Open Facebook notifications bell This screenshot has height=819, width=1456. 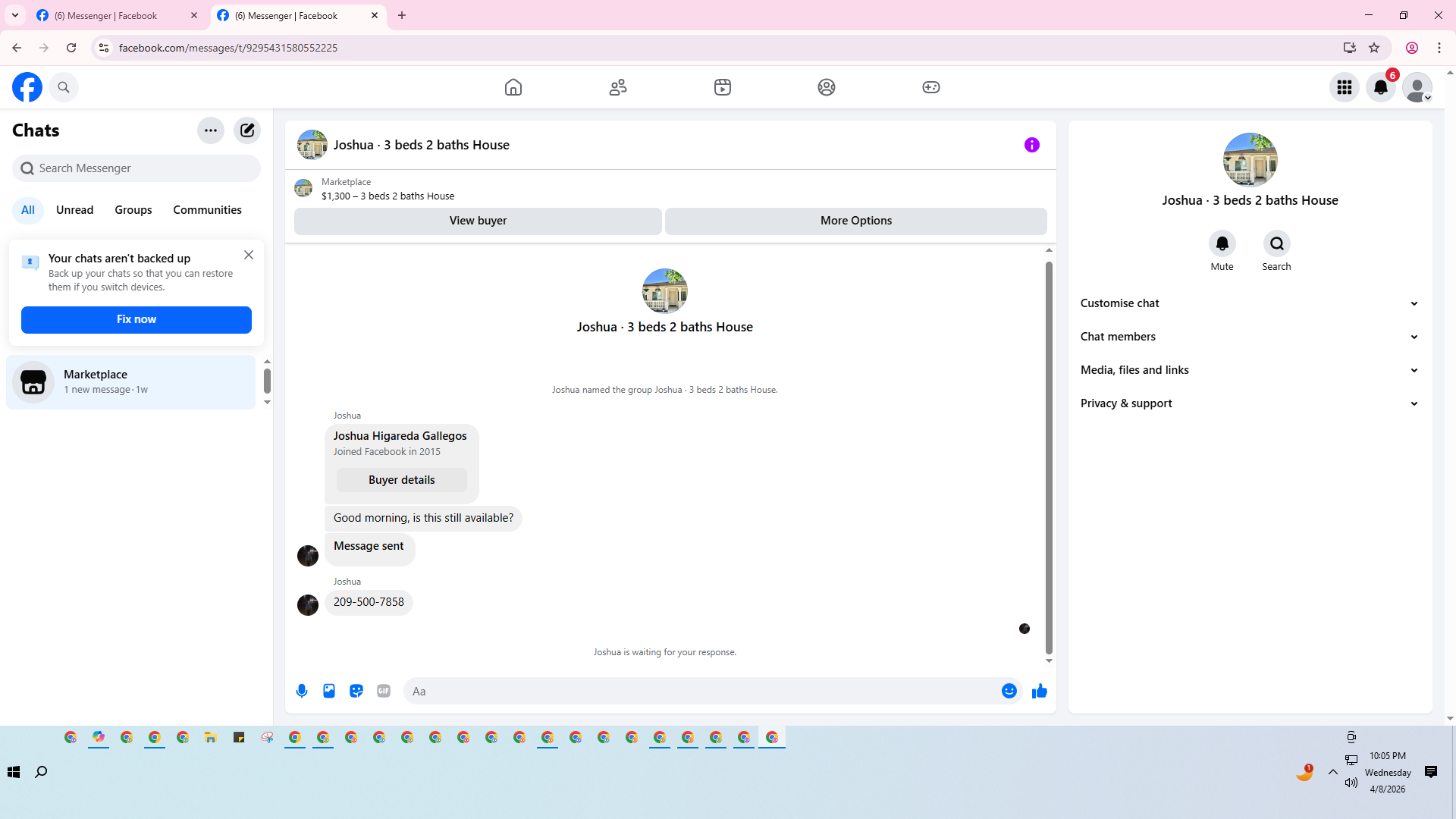(1380, 87)
